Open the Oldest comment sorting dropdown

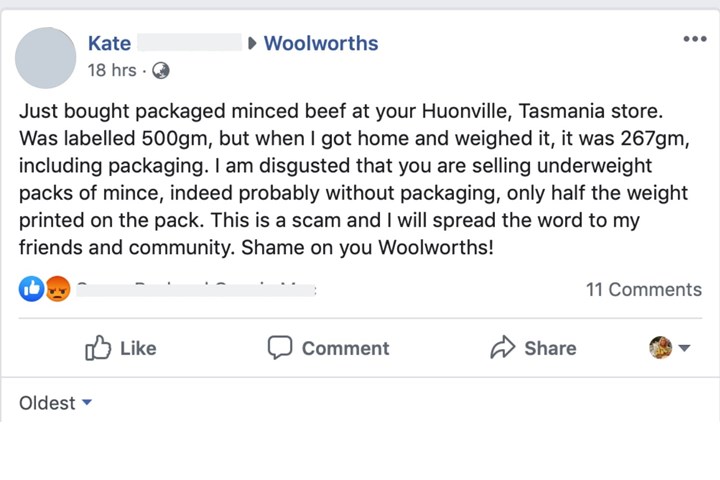pos(56,403)
